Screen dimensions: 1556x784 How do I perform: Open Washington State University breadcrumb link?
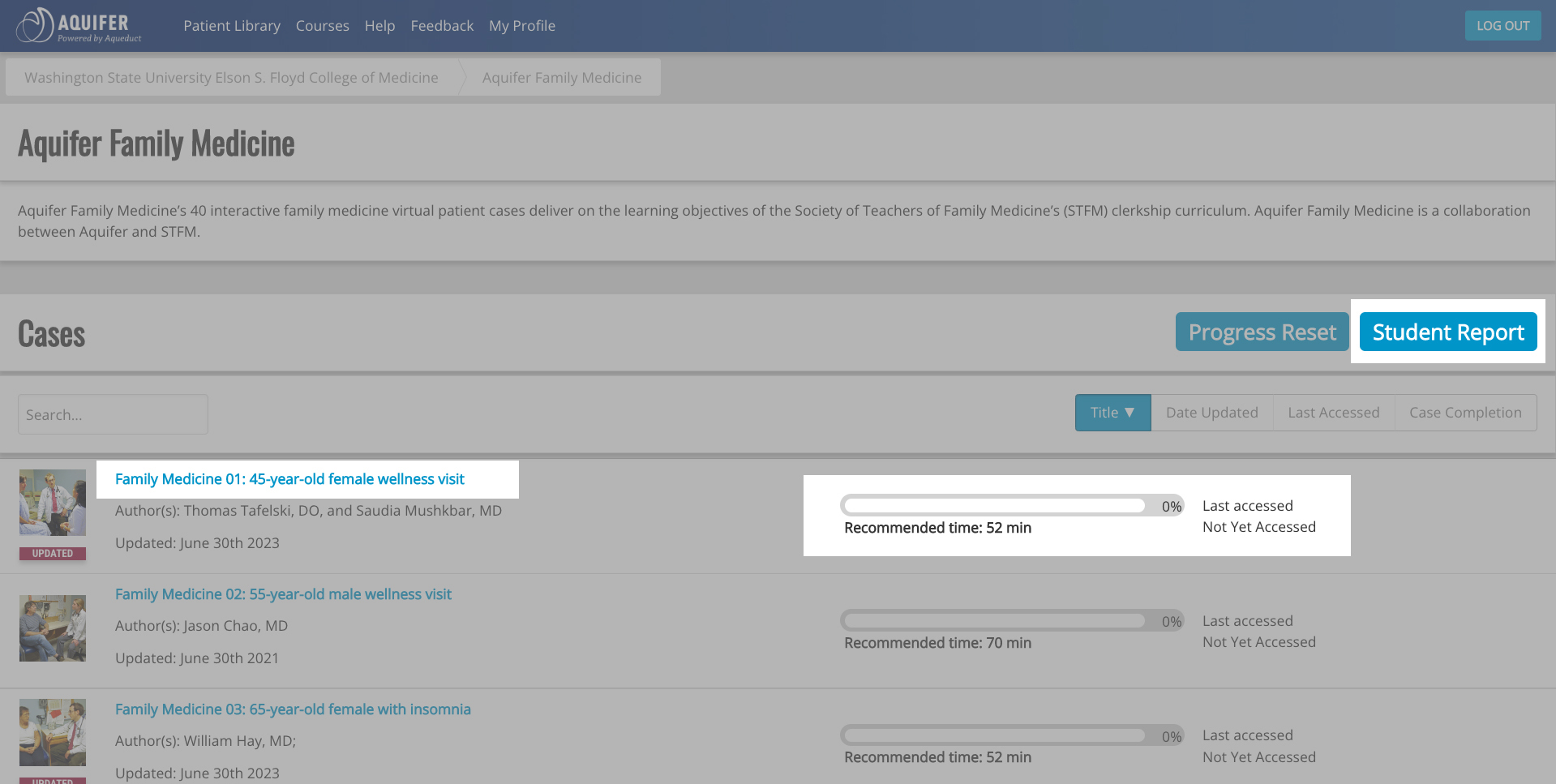pos(231,78)
